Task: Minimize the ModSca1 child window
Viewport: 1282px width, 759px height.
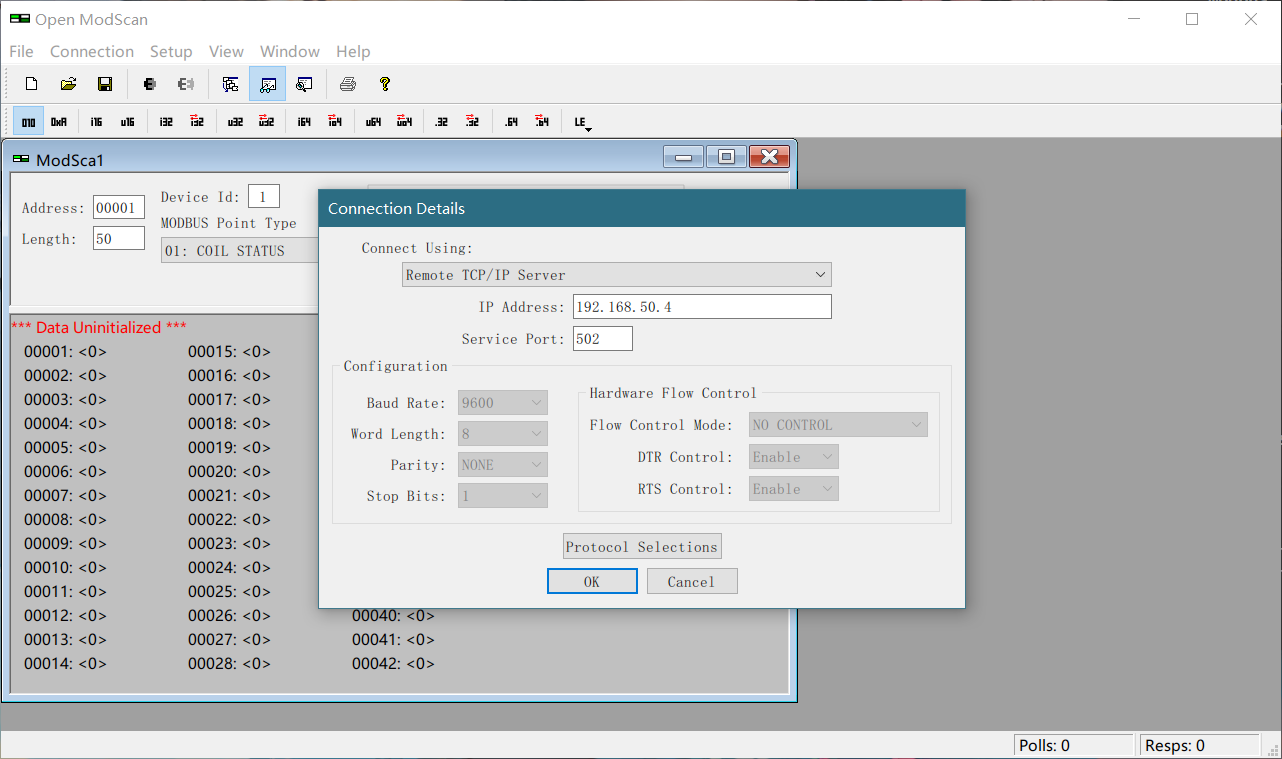Action: pyautogui.click(x=684, y=157)
